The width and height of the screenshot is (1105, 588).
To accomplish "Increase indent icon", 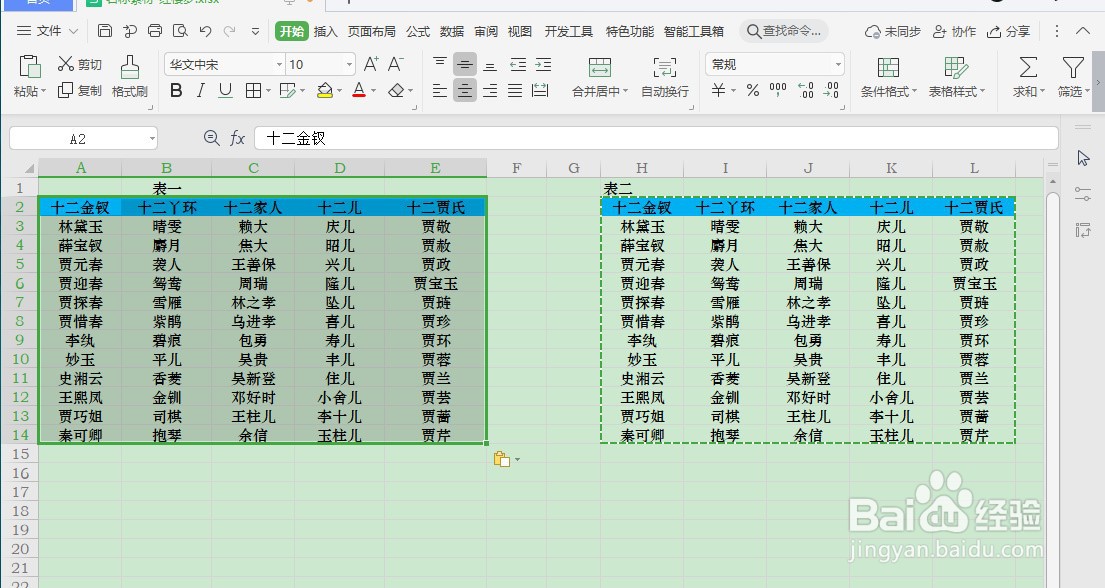I will tap(543, 65).
